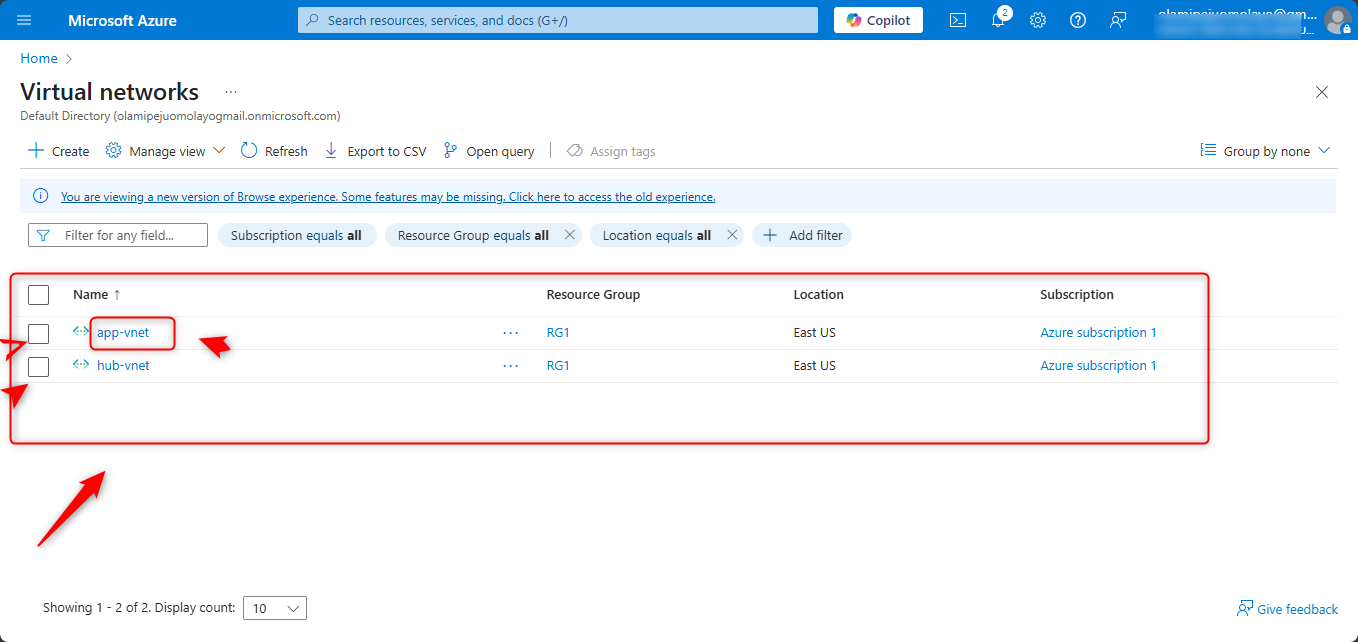Open the hub-vnet virtual network
The image size is (1358, 642).
[x=123, y=365]
